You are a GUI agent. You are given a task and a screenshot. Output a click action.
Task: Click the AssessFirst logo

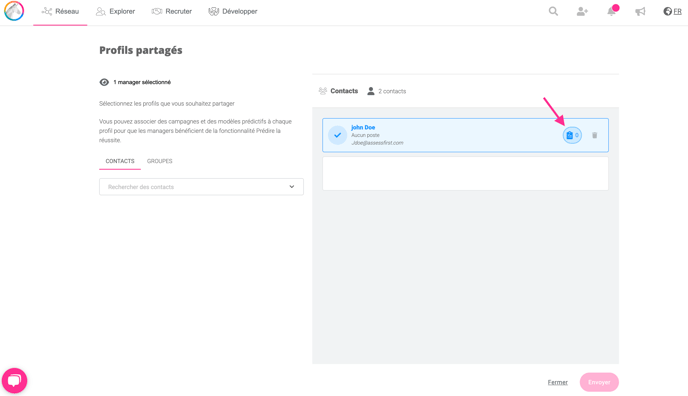tap(14, 11)
